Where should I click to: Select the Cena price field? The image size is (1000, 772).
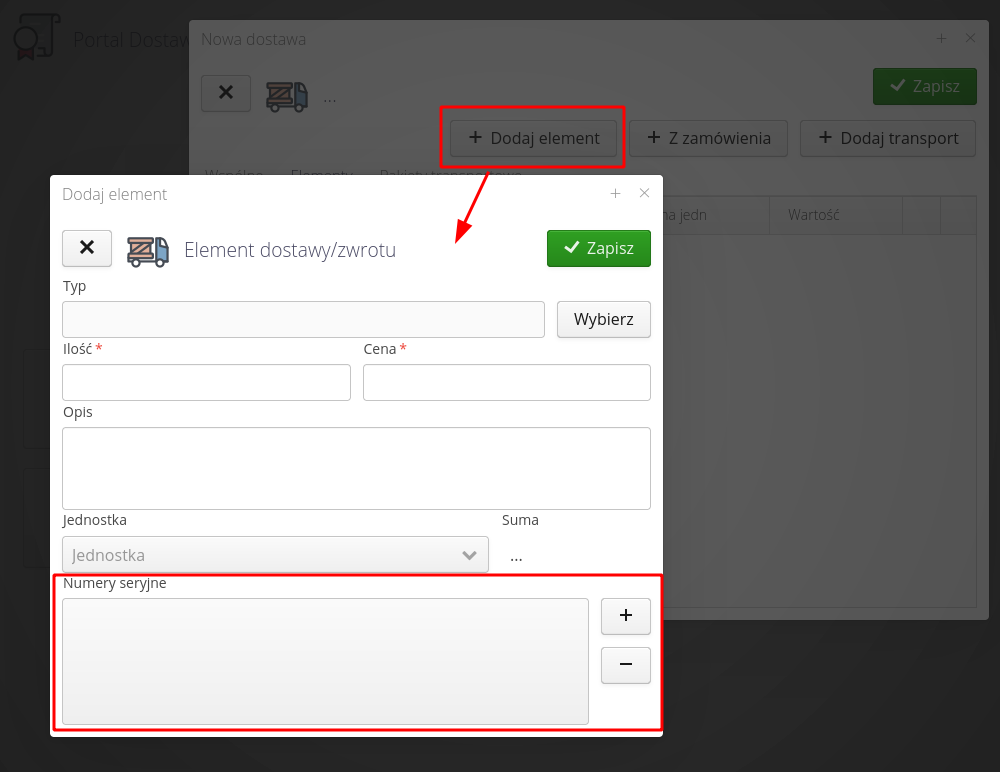[506, 383]
